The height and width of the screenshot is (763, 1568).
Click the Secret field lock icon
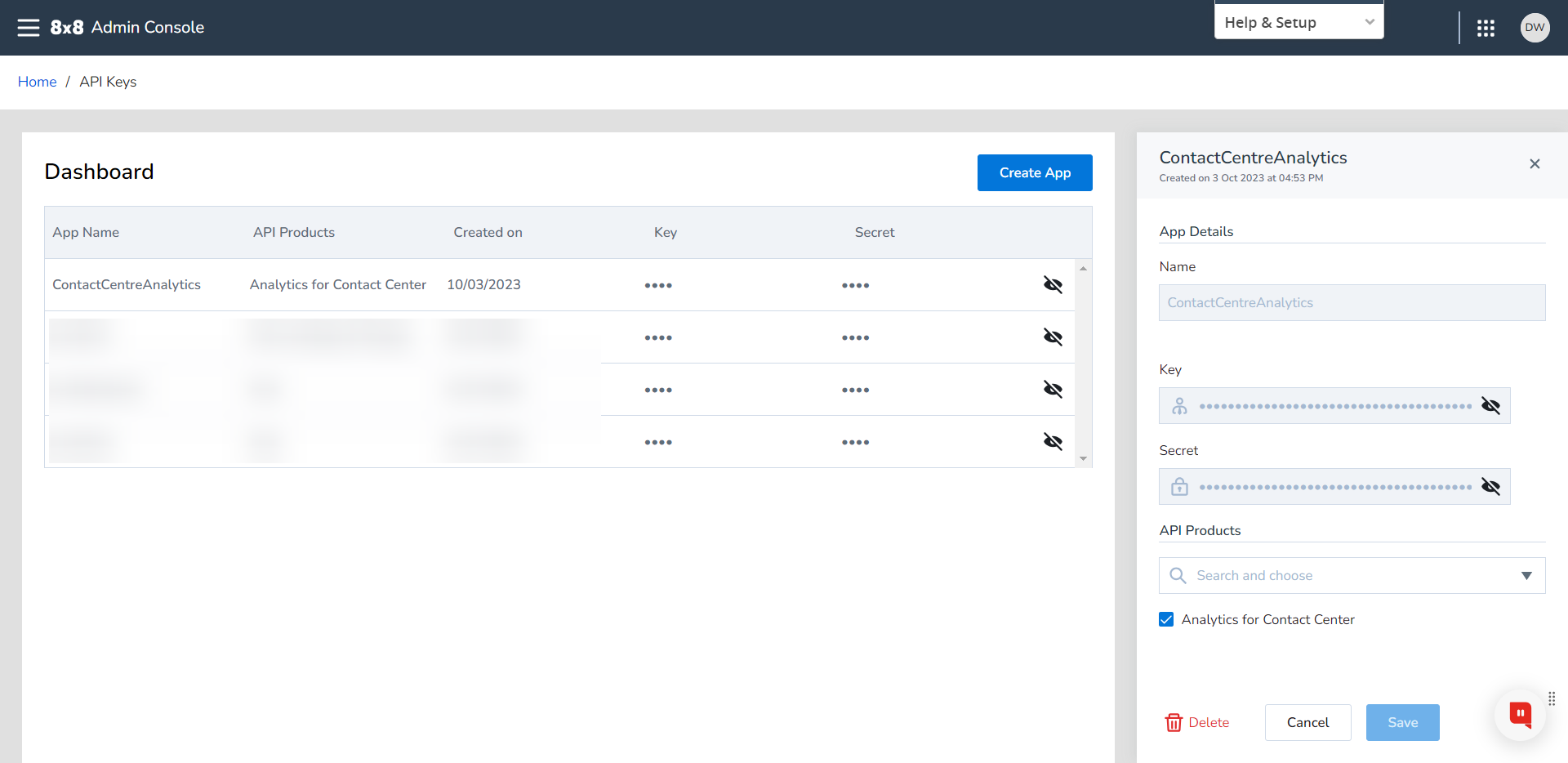coord(1179,487)
